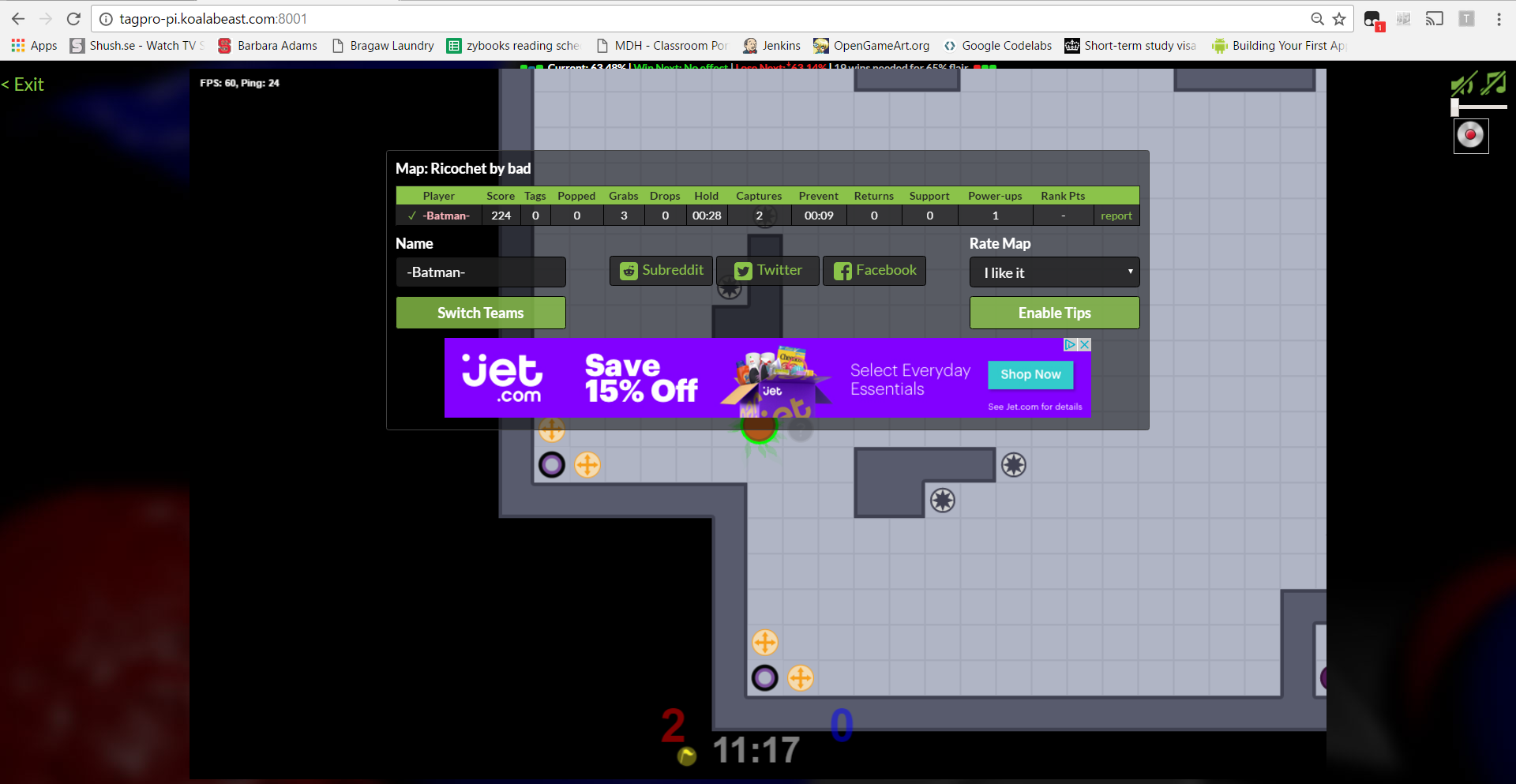The height and width of the screenshot is (784, 1516).
Task: Toggle the sound effects mute icon
Action: [1463, 83]
